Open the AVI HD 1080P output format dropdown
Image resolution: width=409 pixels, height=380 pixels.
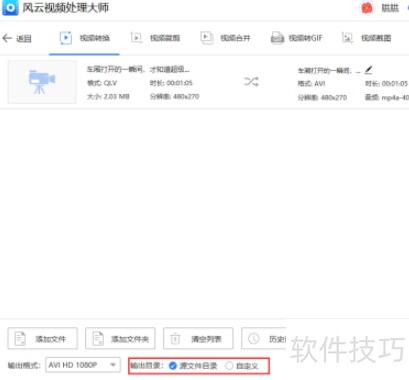(x=83, y=365)
